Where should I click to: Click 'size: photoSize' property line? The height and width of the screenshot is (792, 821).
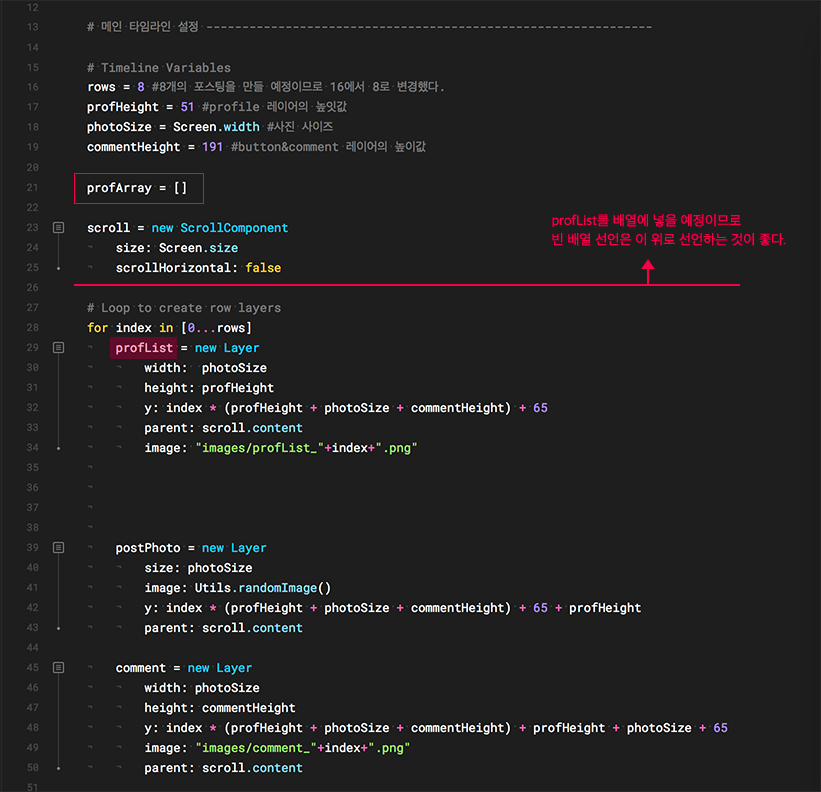(198, 568)
